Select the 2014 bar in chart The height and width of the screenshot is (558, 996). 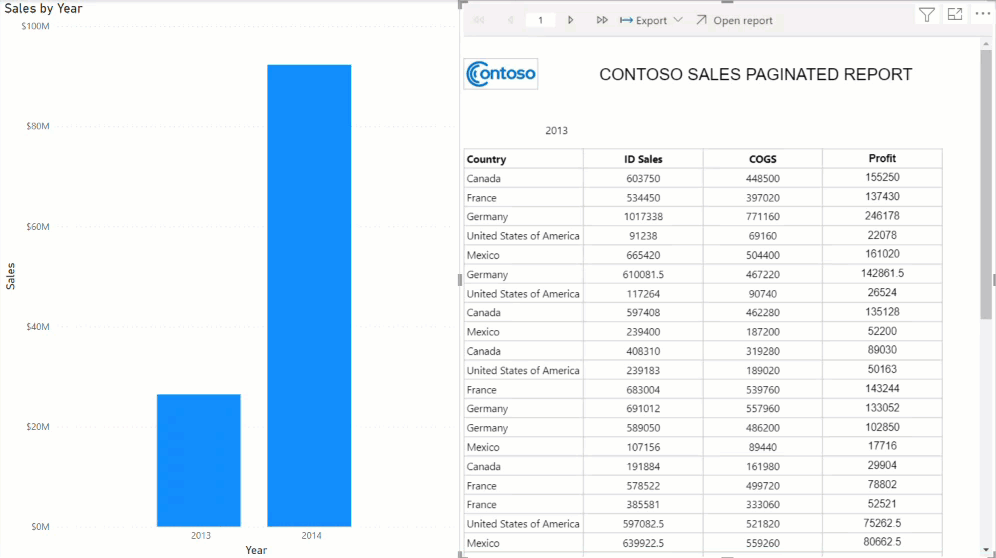pyautogui.click(x=309, y=296)
